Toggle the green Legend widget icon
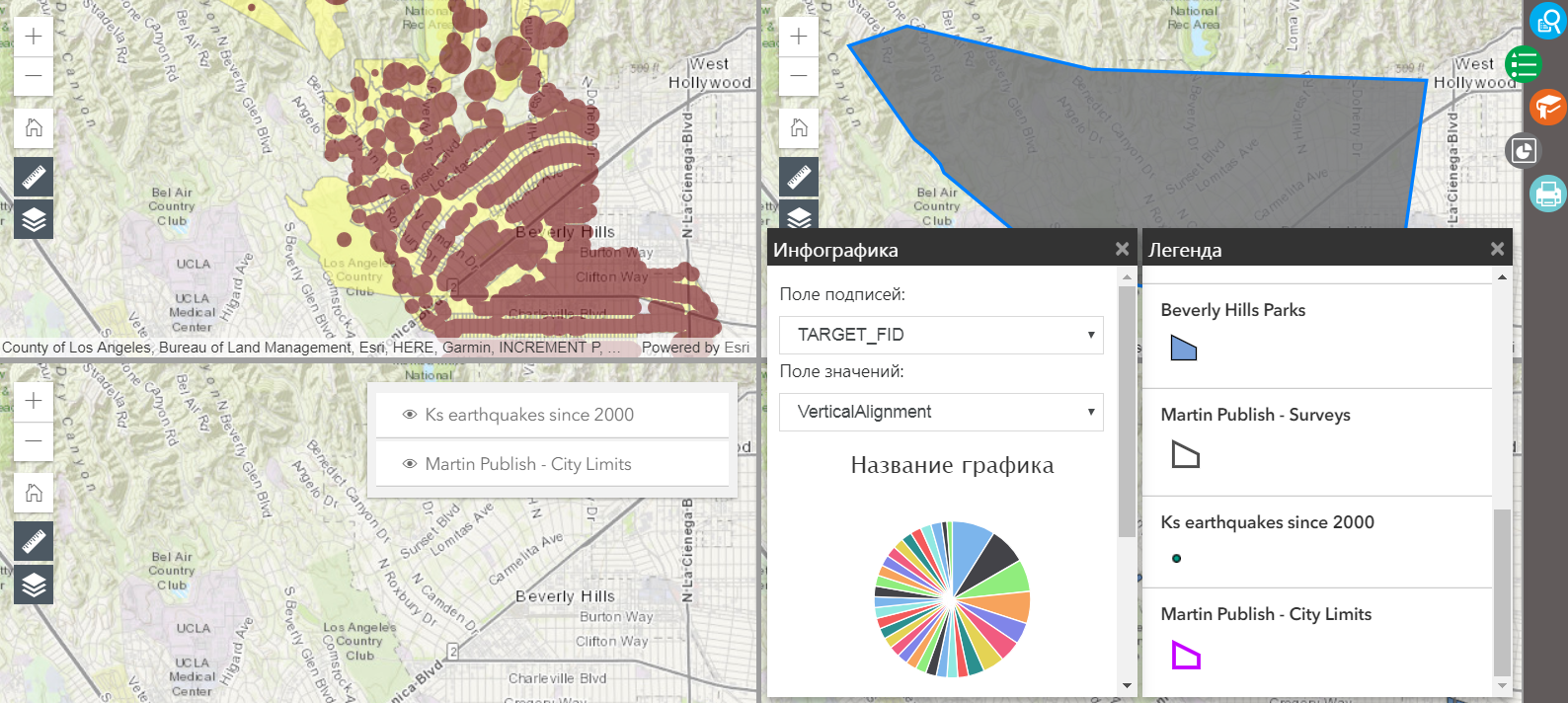The height and width of the screenshot is (703, 1568). (x=1524, y=65)
